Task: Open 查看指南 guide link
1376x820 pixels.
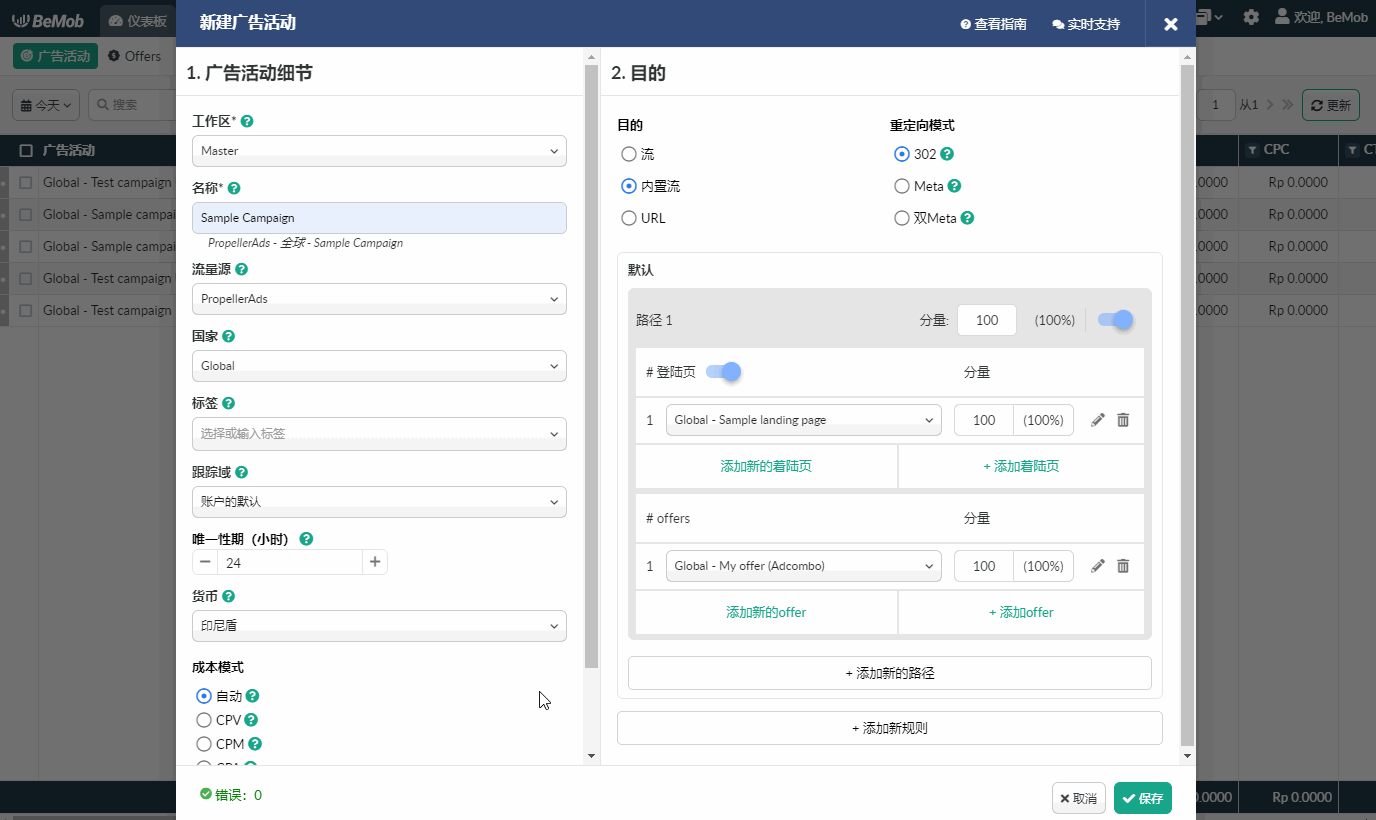Action: pos(993,24)
